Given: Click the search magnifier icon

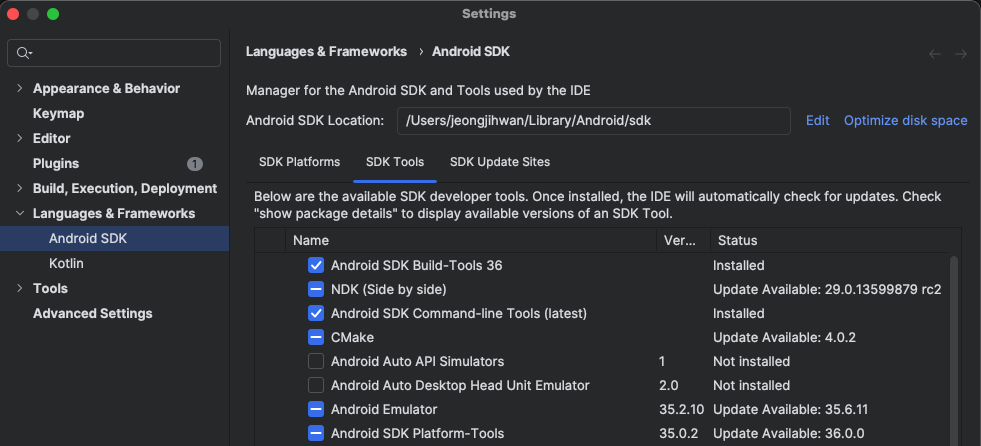Looking at the screenshot, I should (x=24, y=53).
